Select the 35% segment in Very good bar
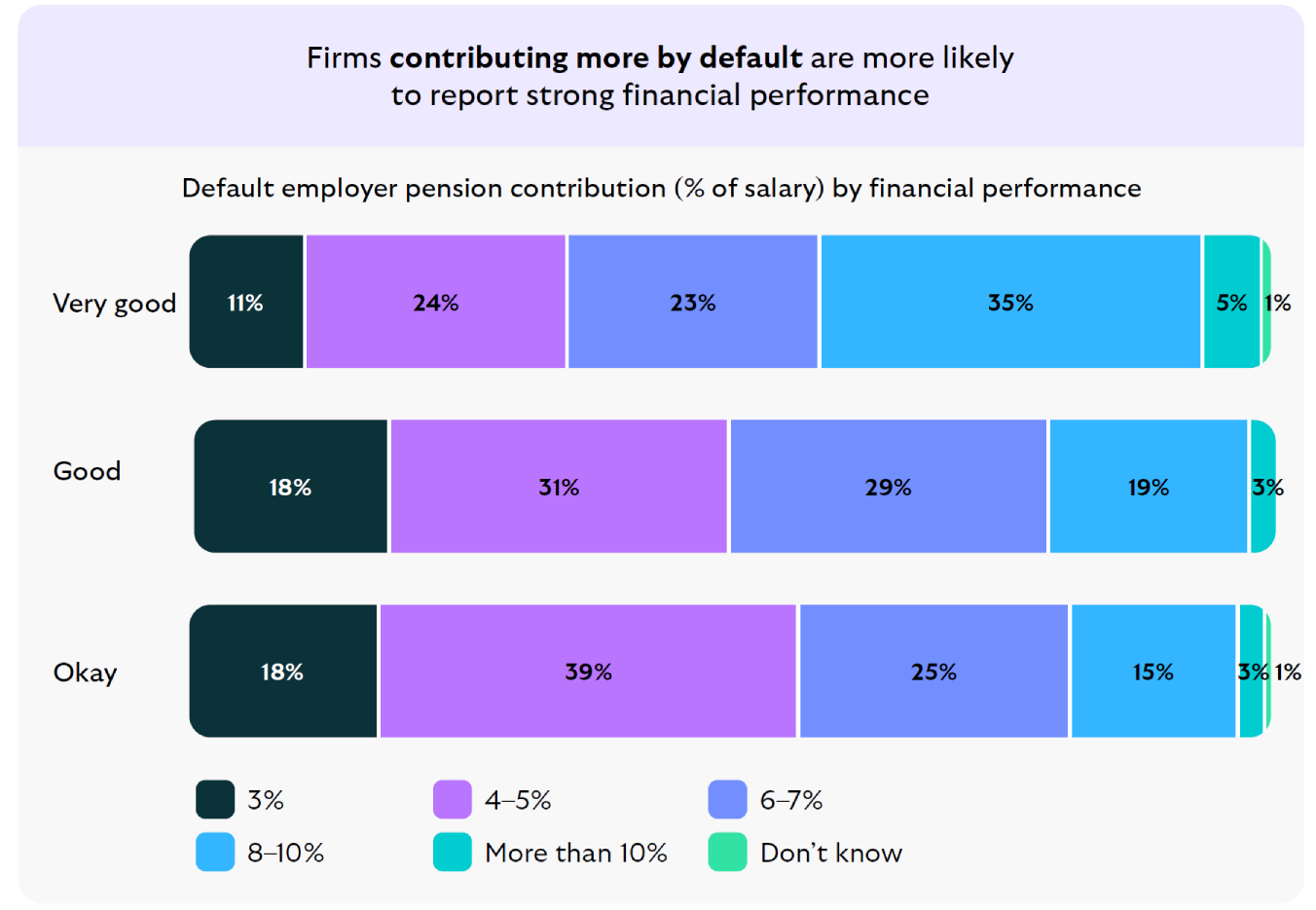Screen dimensions: 1316x910 [1010, 303]
